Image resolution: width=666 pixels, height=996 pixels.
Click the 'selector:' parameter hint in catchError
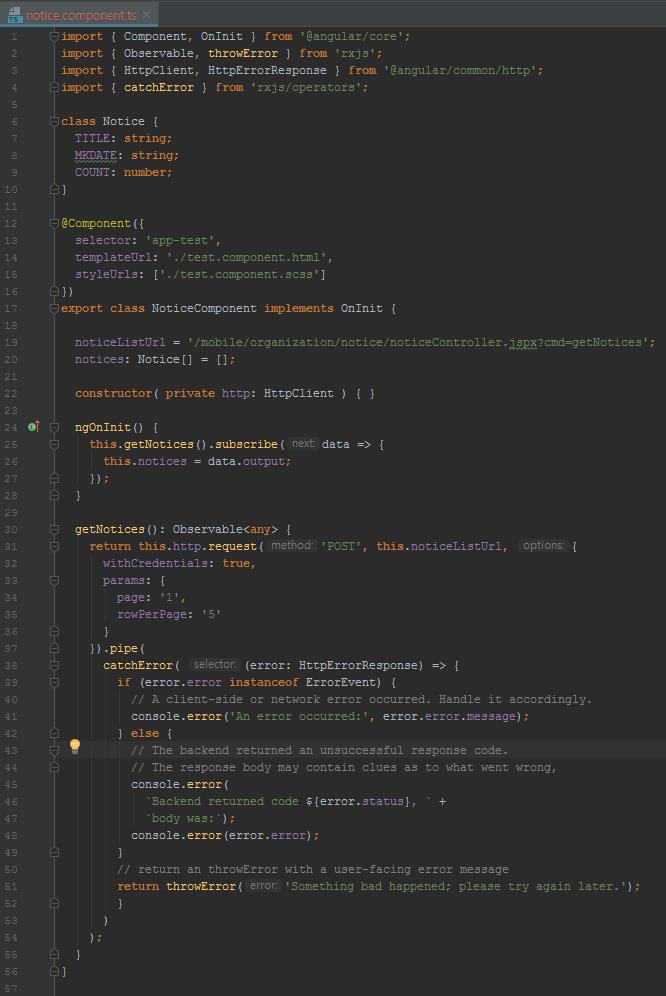click(x=215, y=664)
